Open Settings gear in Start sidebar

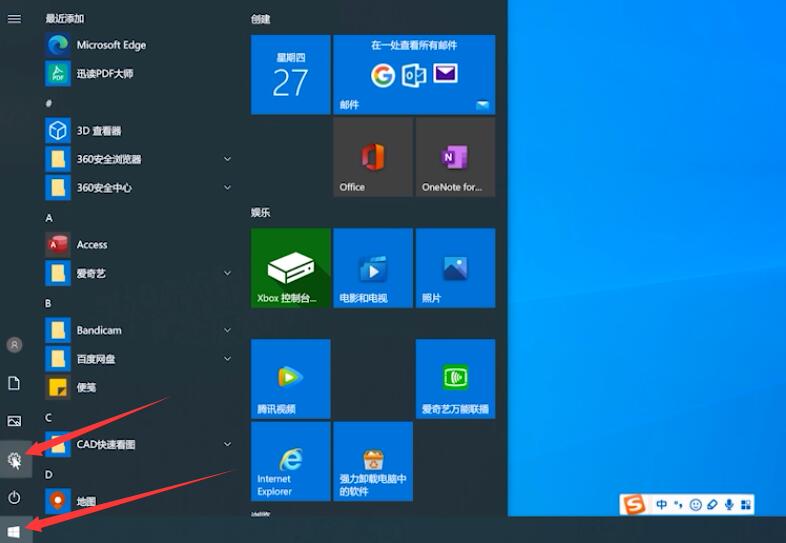point(15,459)
